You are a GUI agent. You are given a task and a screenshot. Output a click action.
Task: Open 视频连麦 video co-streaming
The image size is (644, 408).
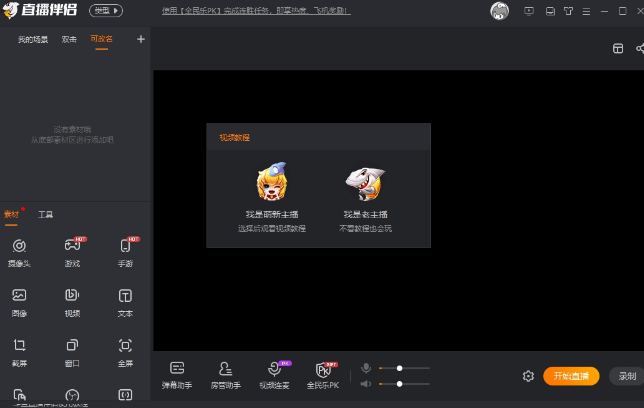click(x=274, y=375)
